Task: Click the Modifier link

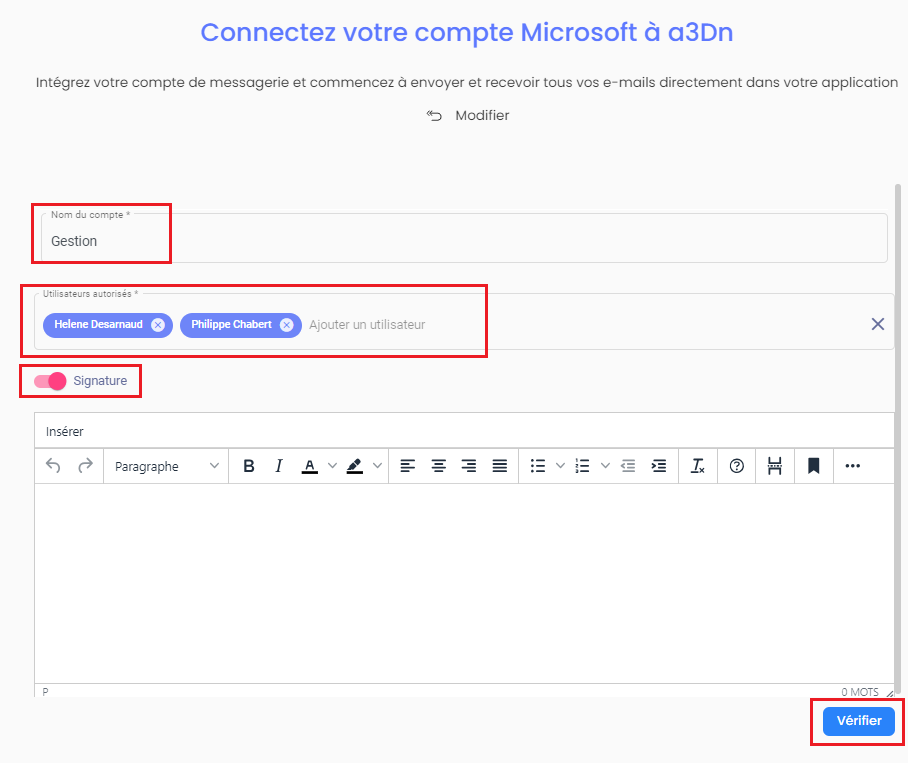Action: click(x=482, y=116)
